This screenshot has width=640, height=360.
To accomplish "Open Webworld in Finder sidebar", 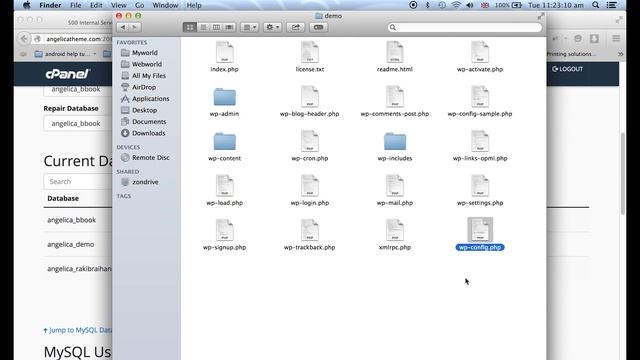I will 146,64.
